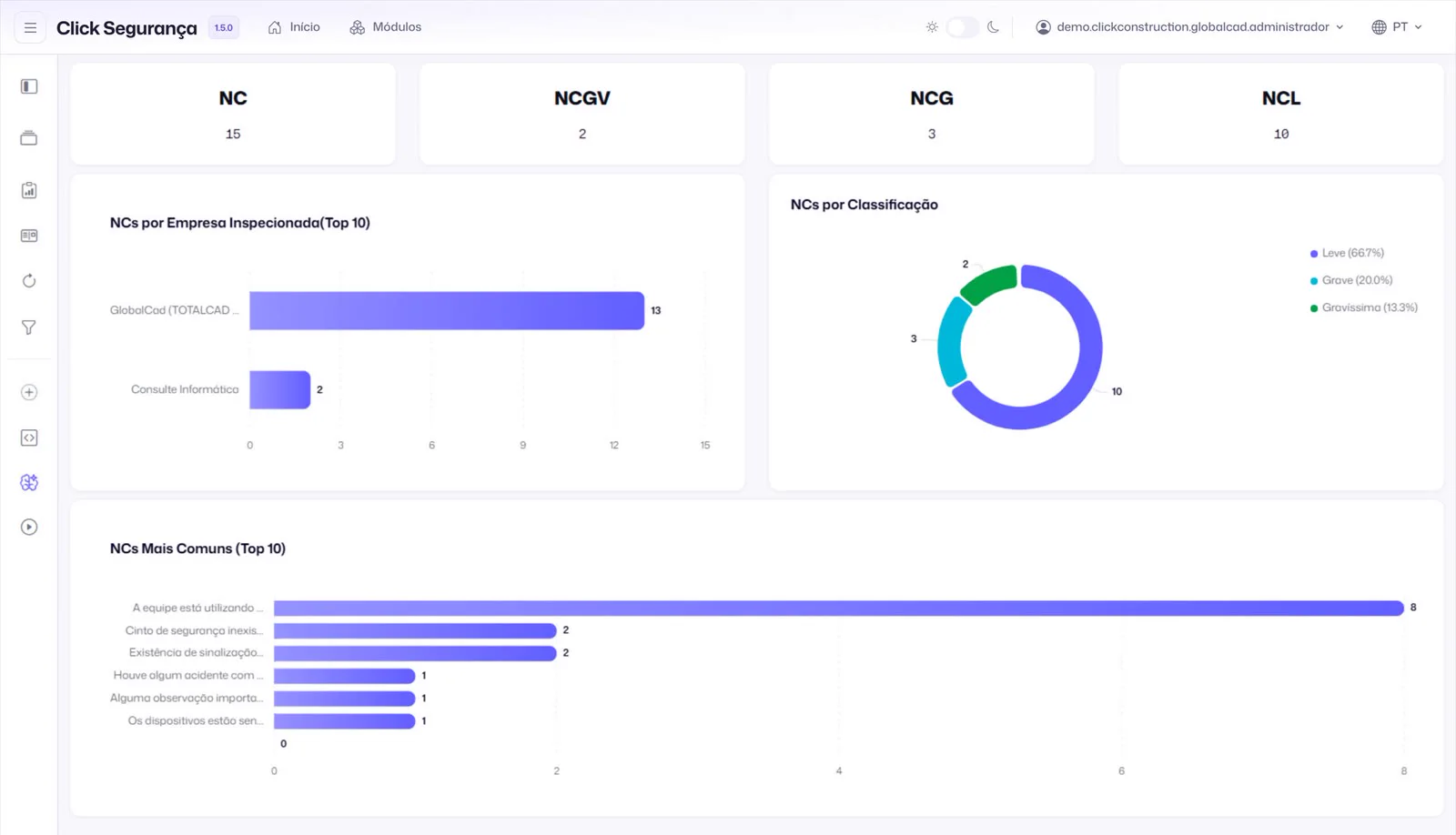Select the NCGV card showing 2
Screen dimensions: 1456x835
coord(582,115)
